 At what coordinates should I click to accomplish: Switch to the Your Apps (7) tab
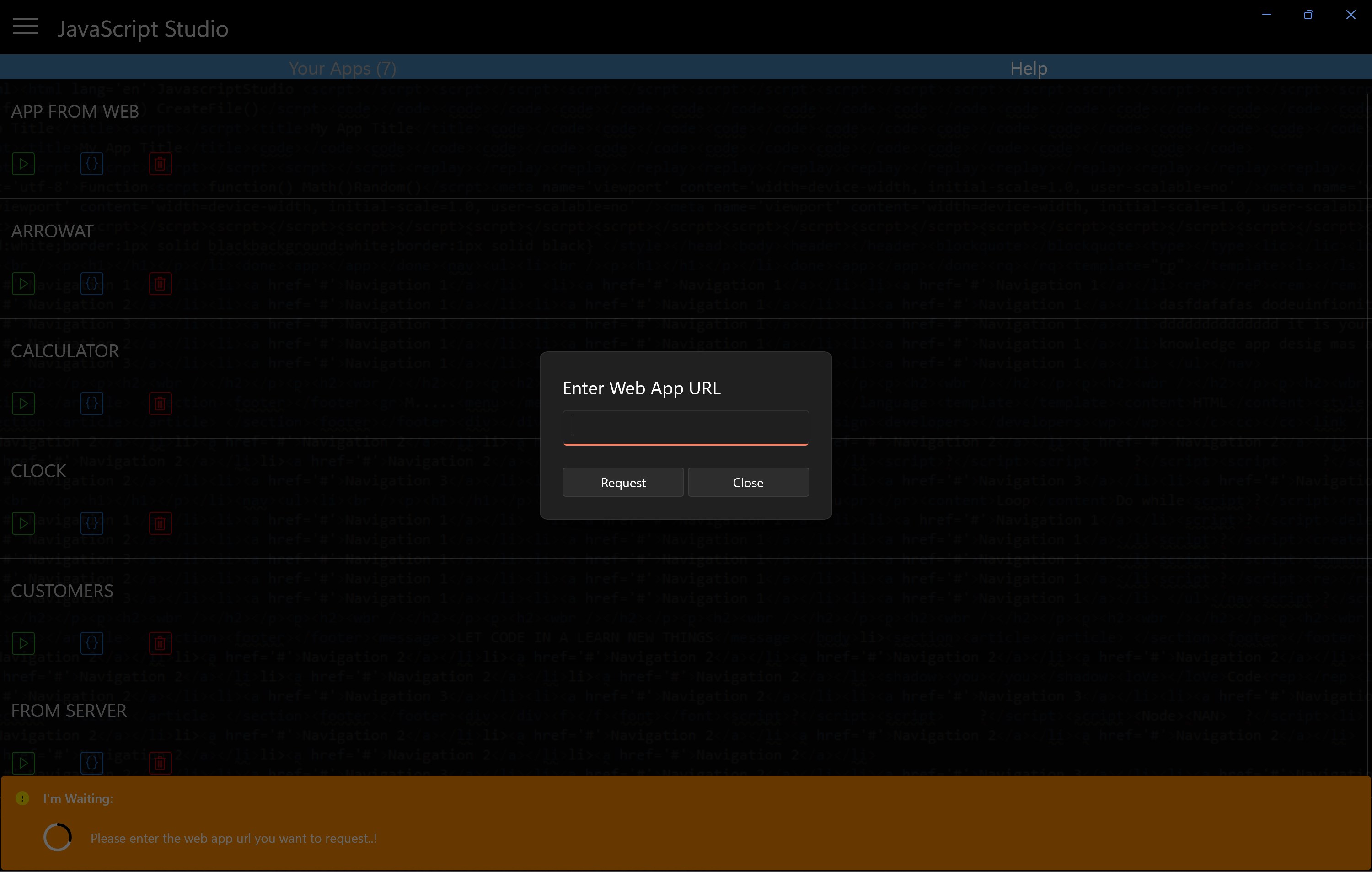pyautogui.click(x=343, y=68)
